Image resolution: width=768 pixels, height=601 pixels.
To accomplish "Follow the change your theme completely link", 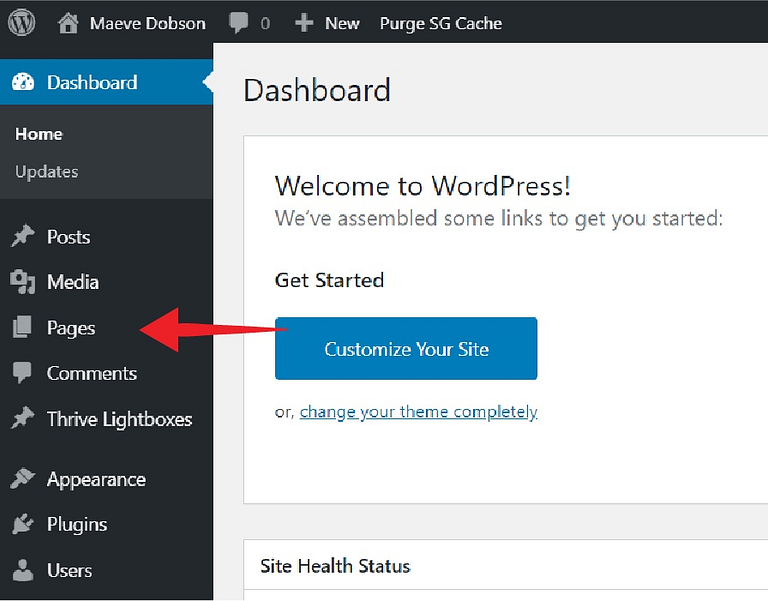I will [418, 412].
